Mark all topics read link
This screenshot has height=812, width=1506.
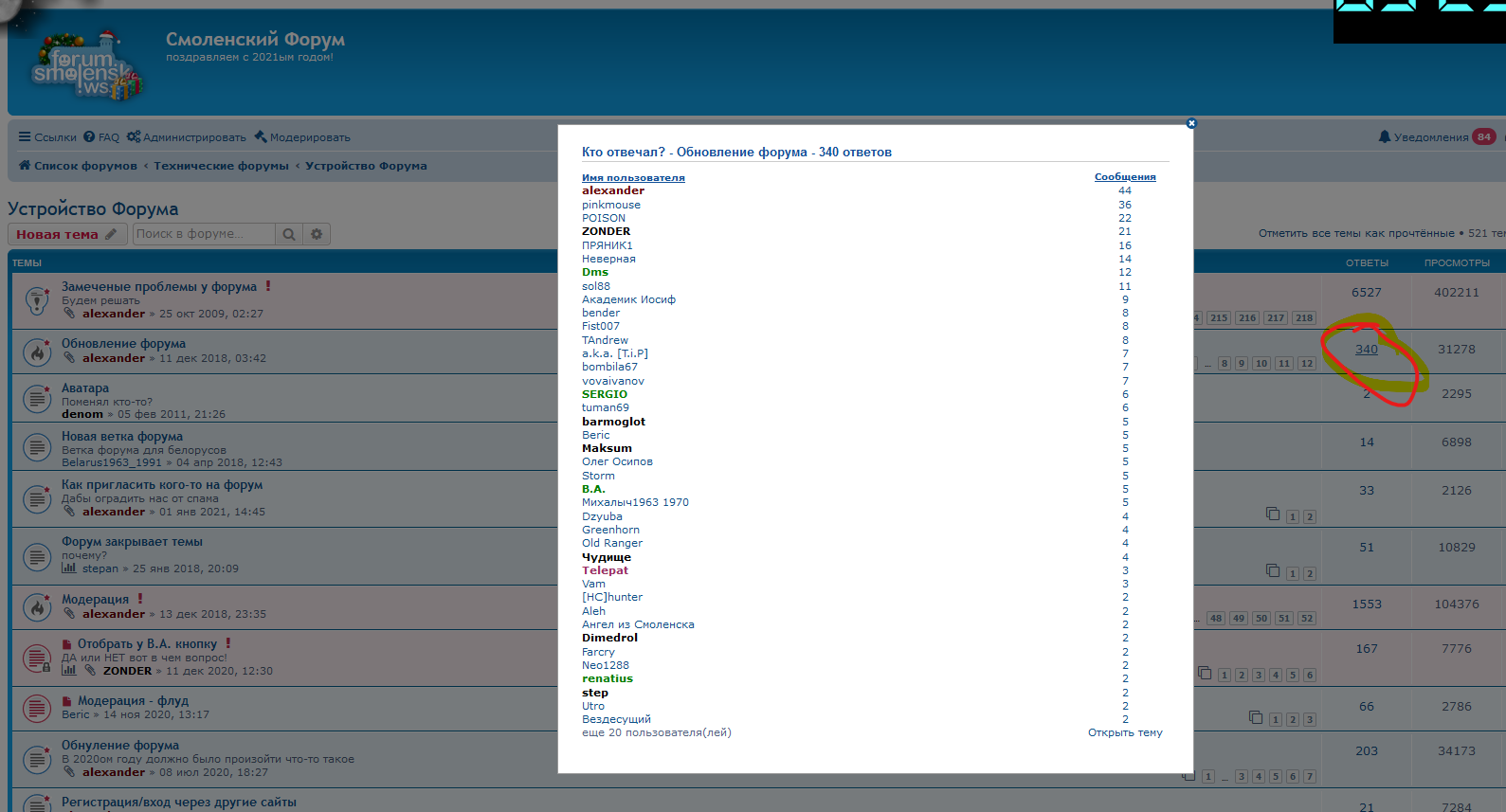[x=1356, y=233]
